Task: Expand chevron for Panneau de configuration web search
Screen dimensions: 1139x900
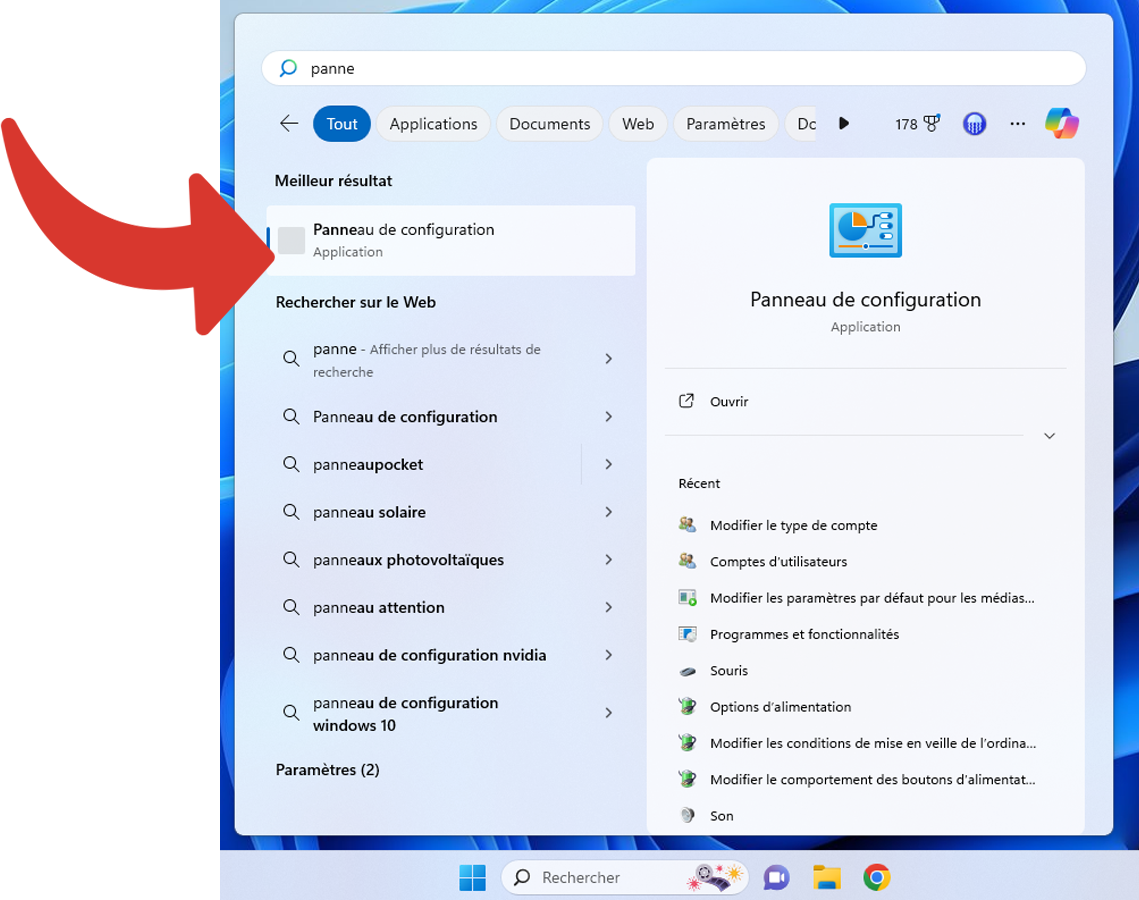Action: tap(609, 416)
